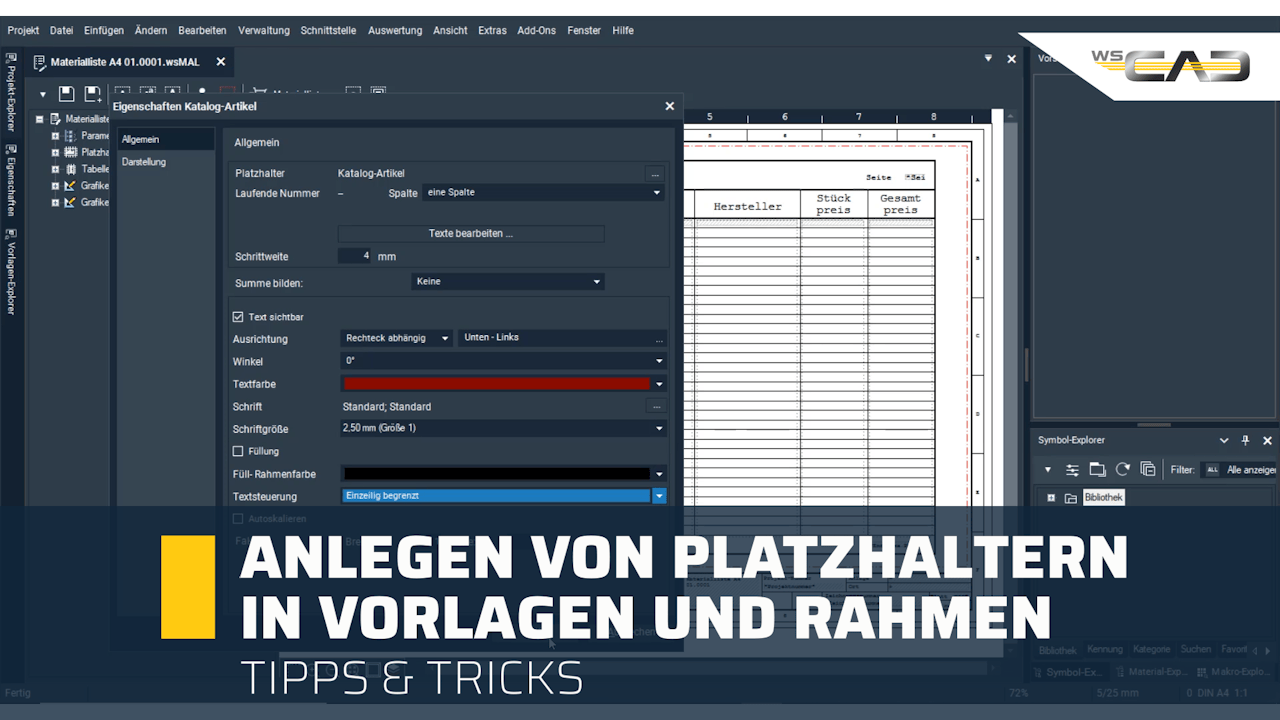Pin the Symbol-Explorer panel
This screenshot has height=720, width=1280.
pos(1246,440)
